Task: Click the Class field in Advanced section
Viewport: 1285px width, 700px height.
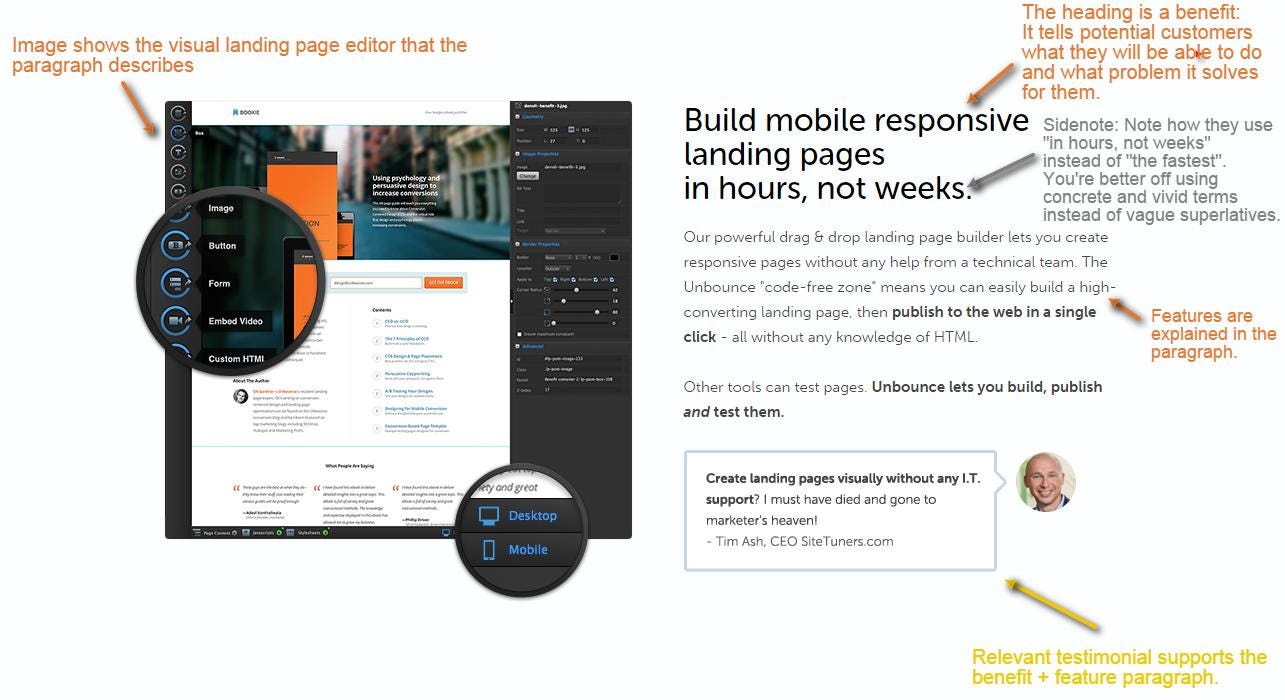Action: (x=583, y=369)
